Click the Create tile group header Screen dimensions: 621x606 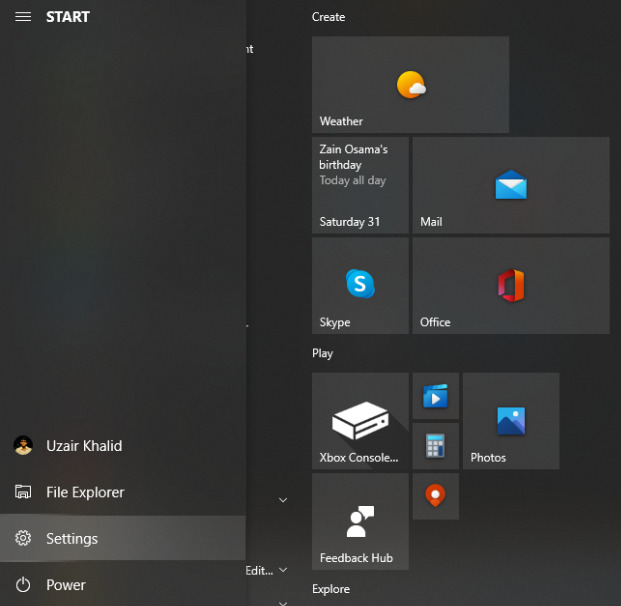tap(329, 17)
